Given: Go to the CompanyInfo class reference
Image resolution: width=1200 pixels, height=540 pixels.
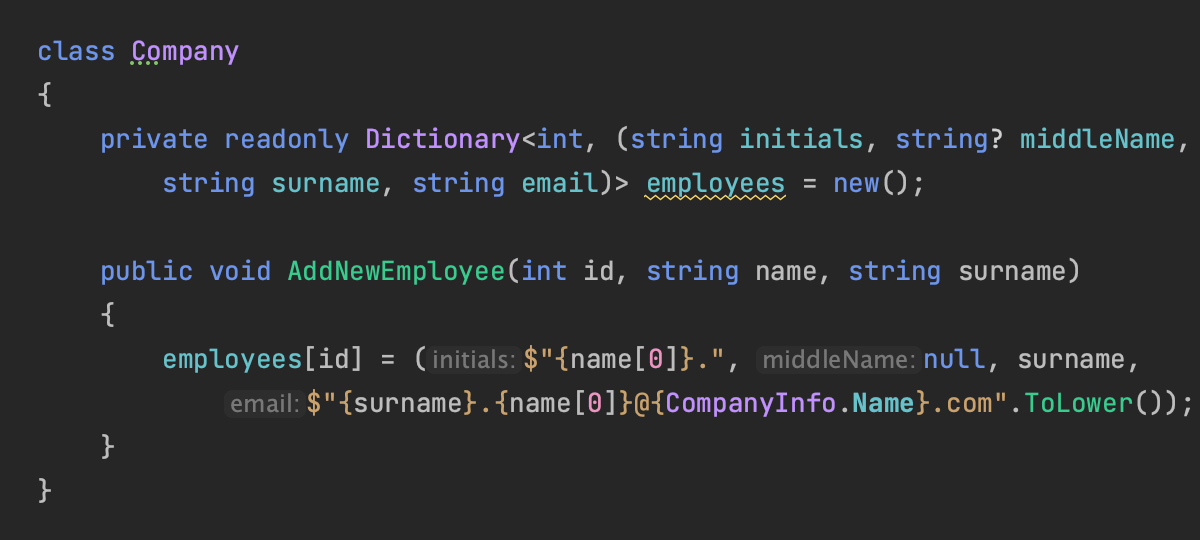Looking at the screenshot, I should [x=746, y=403].
